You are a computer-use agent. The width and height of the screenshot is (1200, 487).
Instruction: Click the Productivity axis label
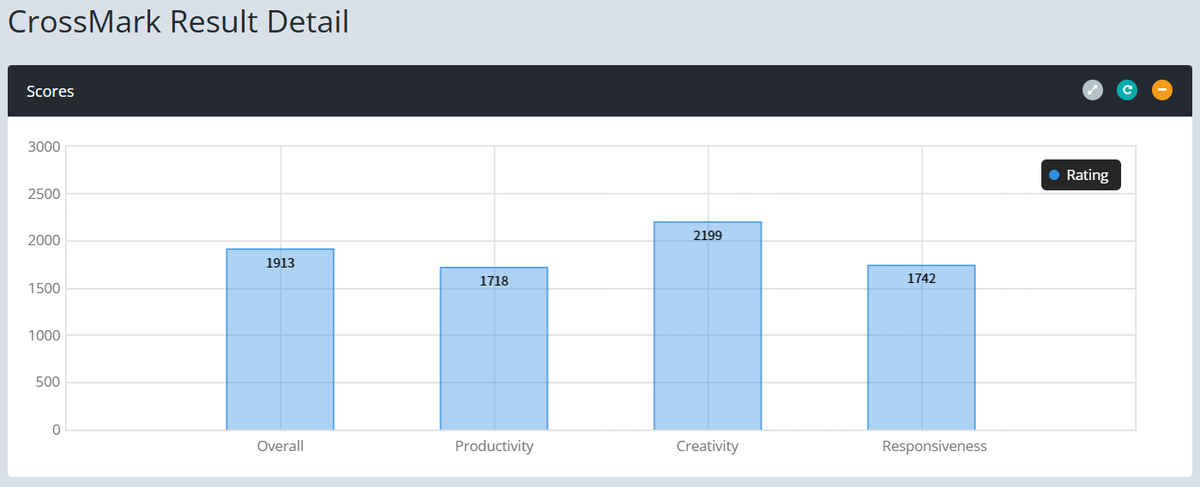tap(494, 446)
